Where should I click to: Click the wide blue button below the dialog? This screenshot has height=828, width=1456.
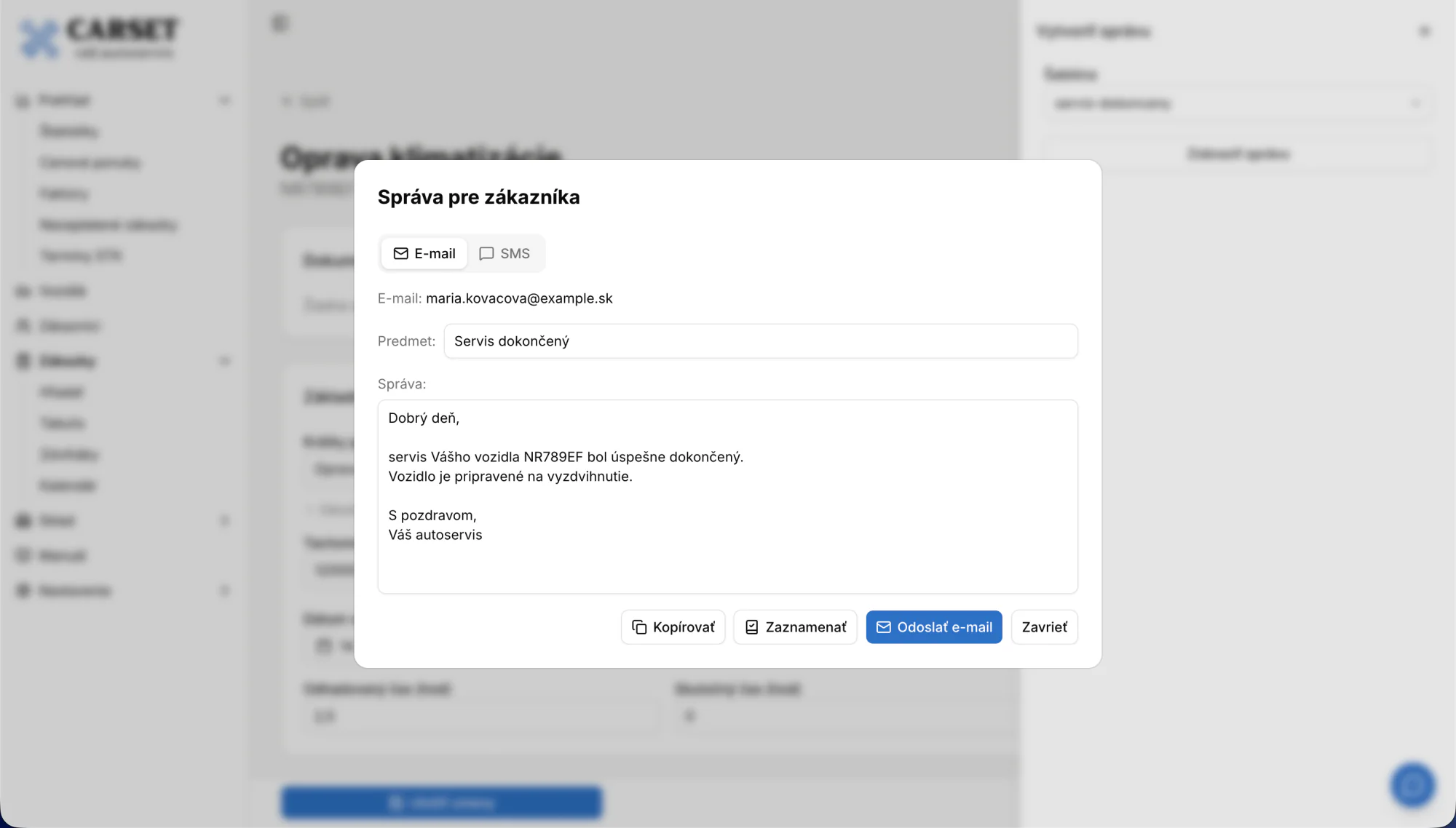point(442,803)
